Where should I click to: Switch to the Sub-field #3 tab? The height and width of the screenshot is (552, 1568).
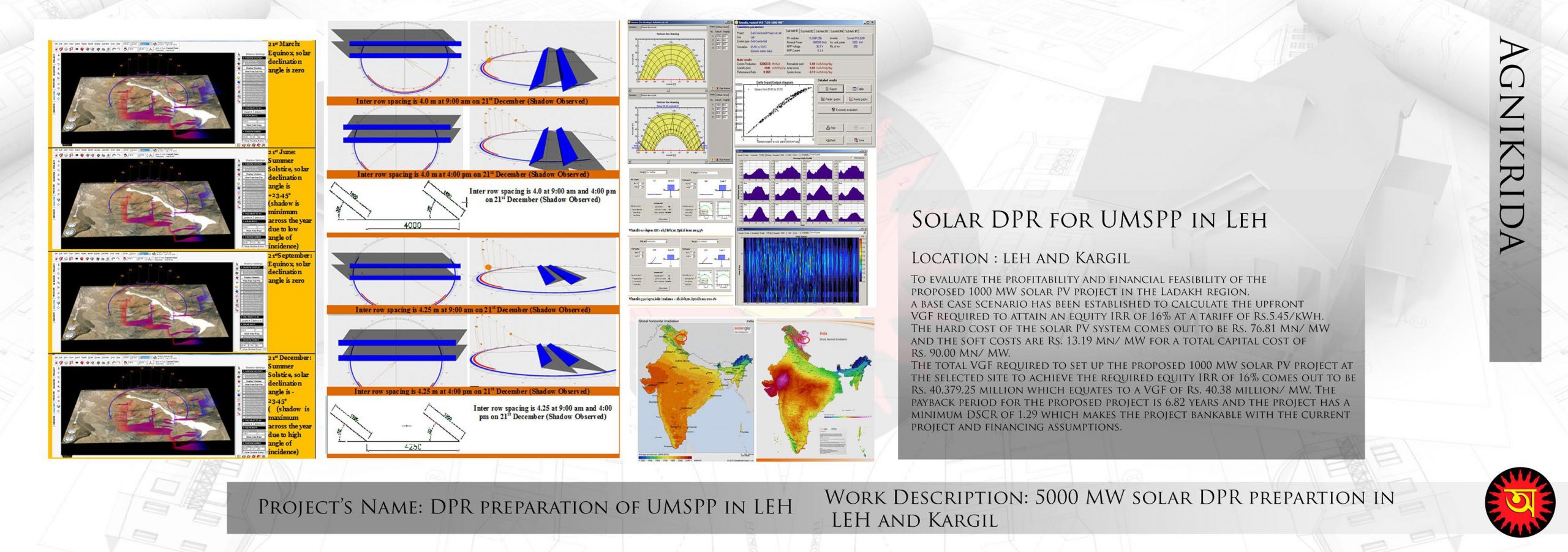822,31
